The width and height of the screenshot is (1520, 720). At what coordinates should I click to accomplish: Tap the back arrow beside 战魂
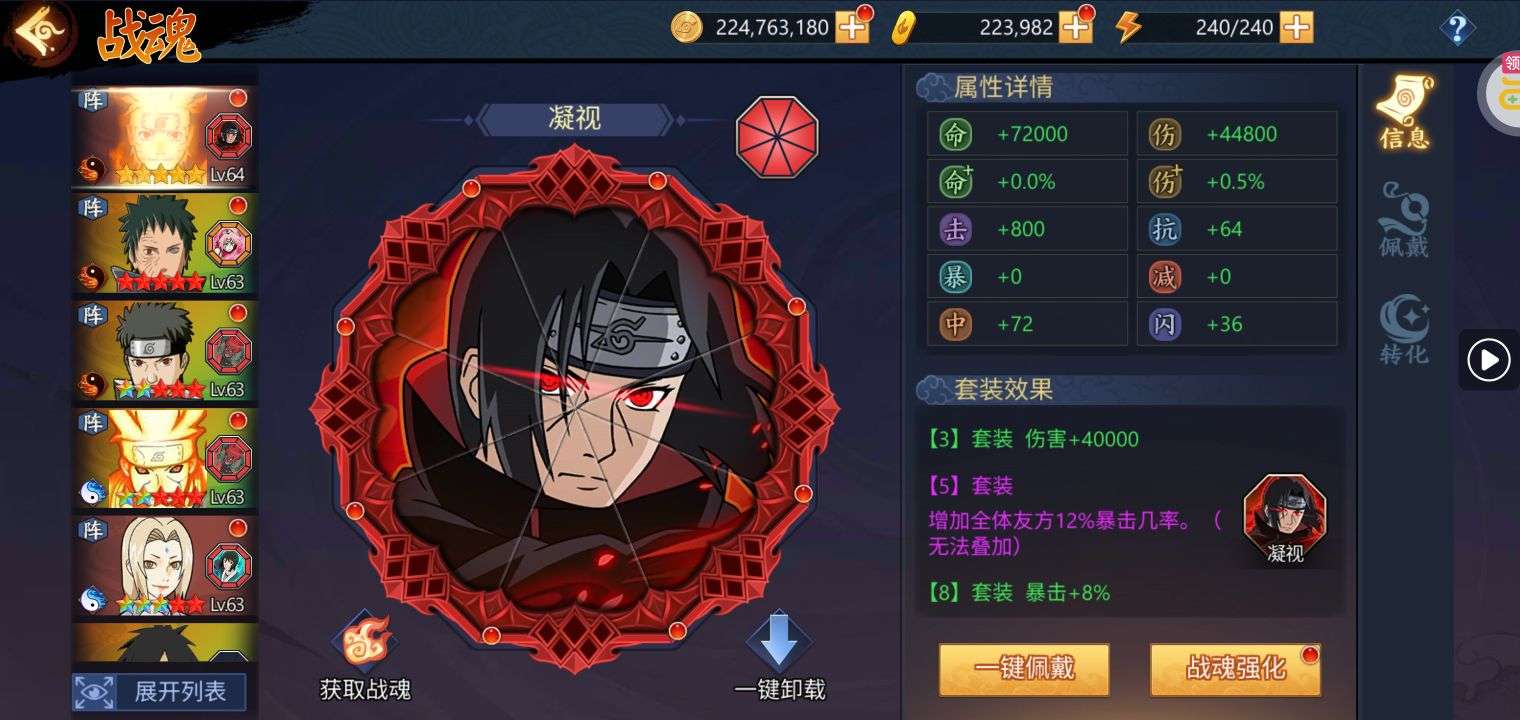point(40,32)
